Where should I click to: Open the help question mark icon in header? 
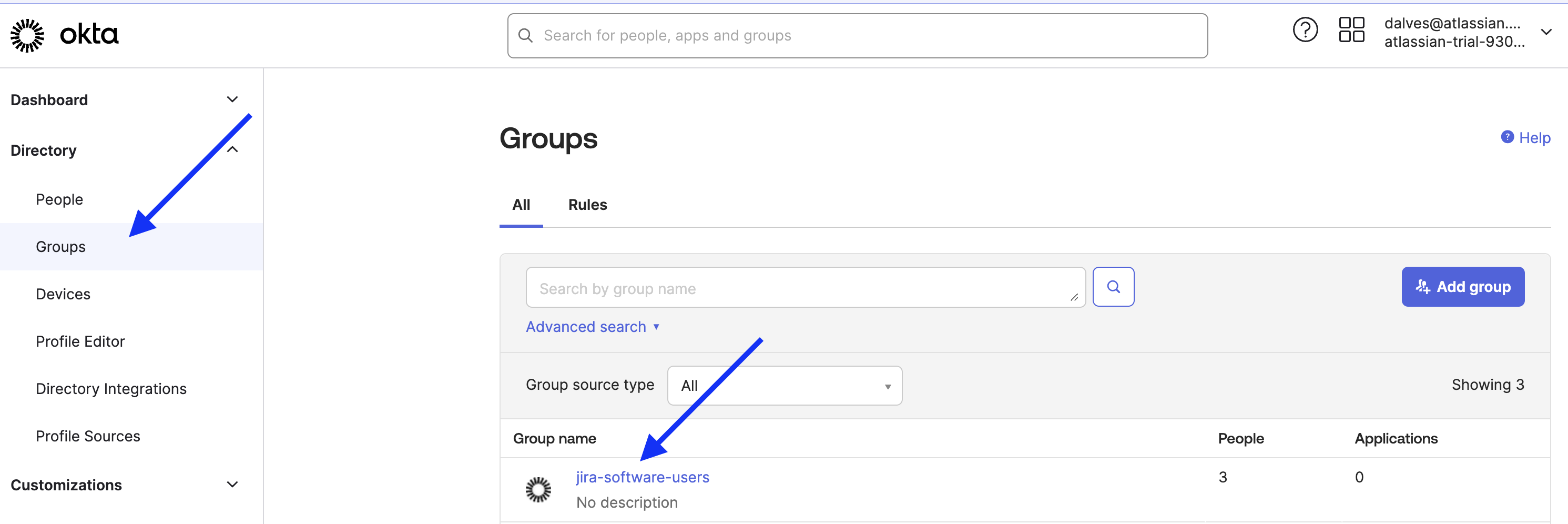(1305, 30)
